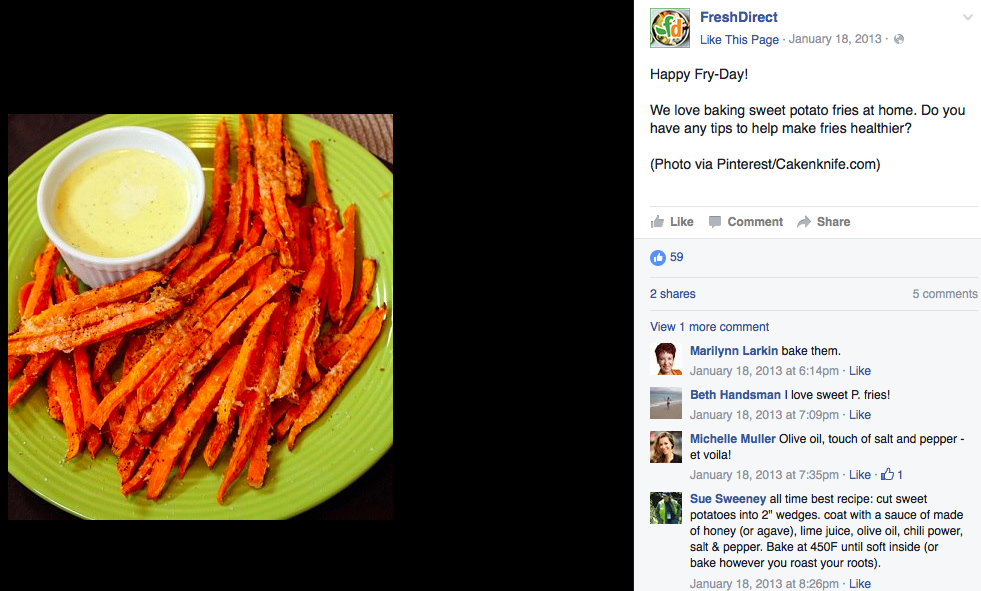Image resolution: width=981 pixels, height=591 pixels.
Task: Click the globe public audience icon
Action: [x=899, y=39]
